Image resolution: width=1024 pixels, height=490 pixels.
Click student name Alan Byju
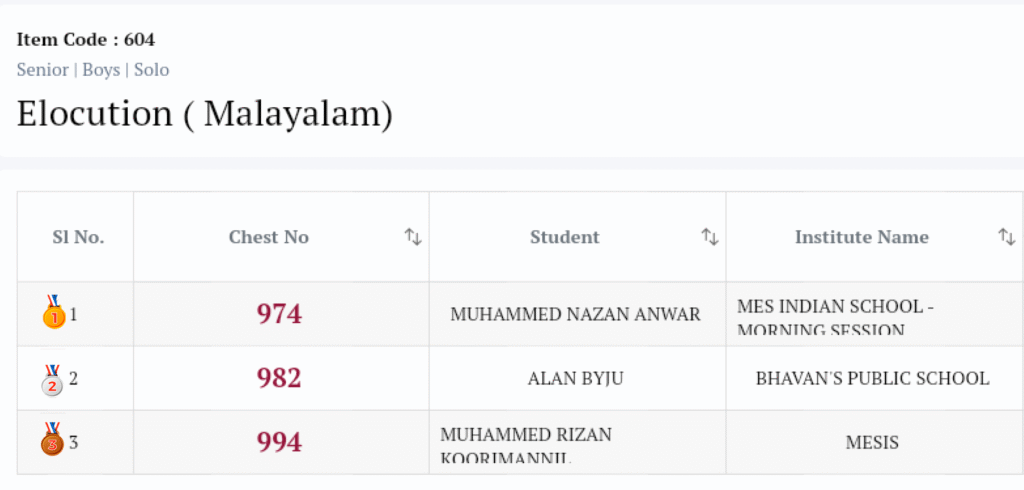click(575, 379)
